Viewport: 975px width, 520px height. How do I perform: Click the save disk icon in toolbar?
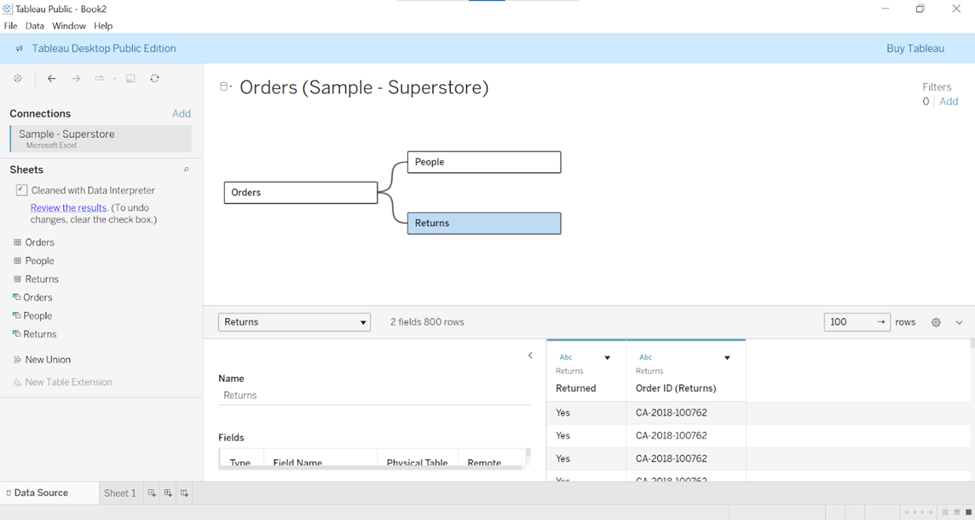click(131, 78)
